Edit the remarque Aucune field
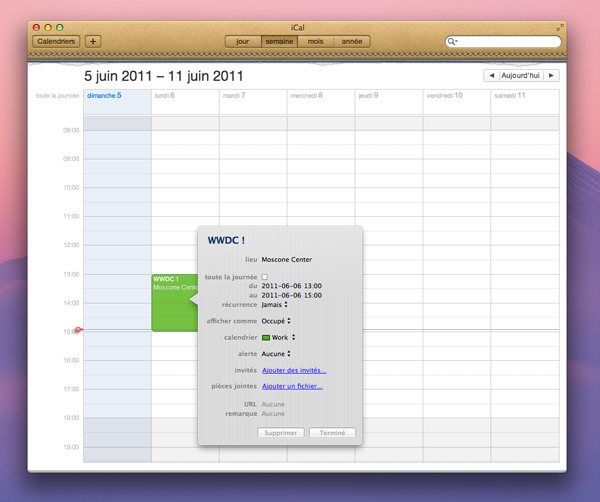Image resolution: width=600 pixels, height=502 pixels. 273,414
